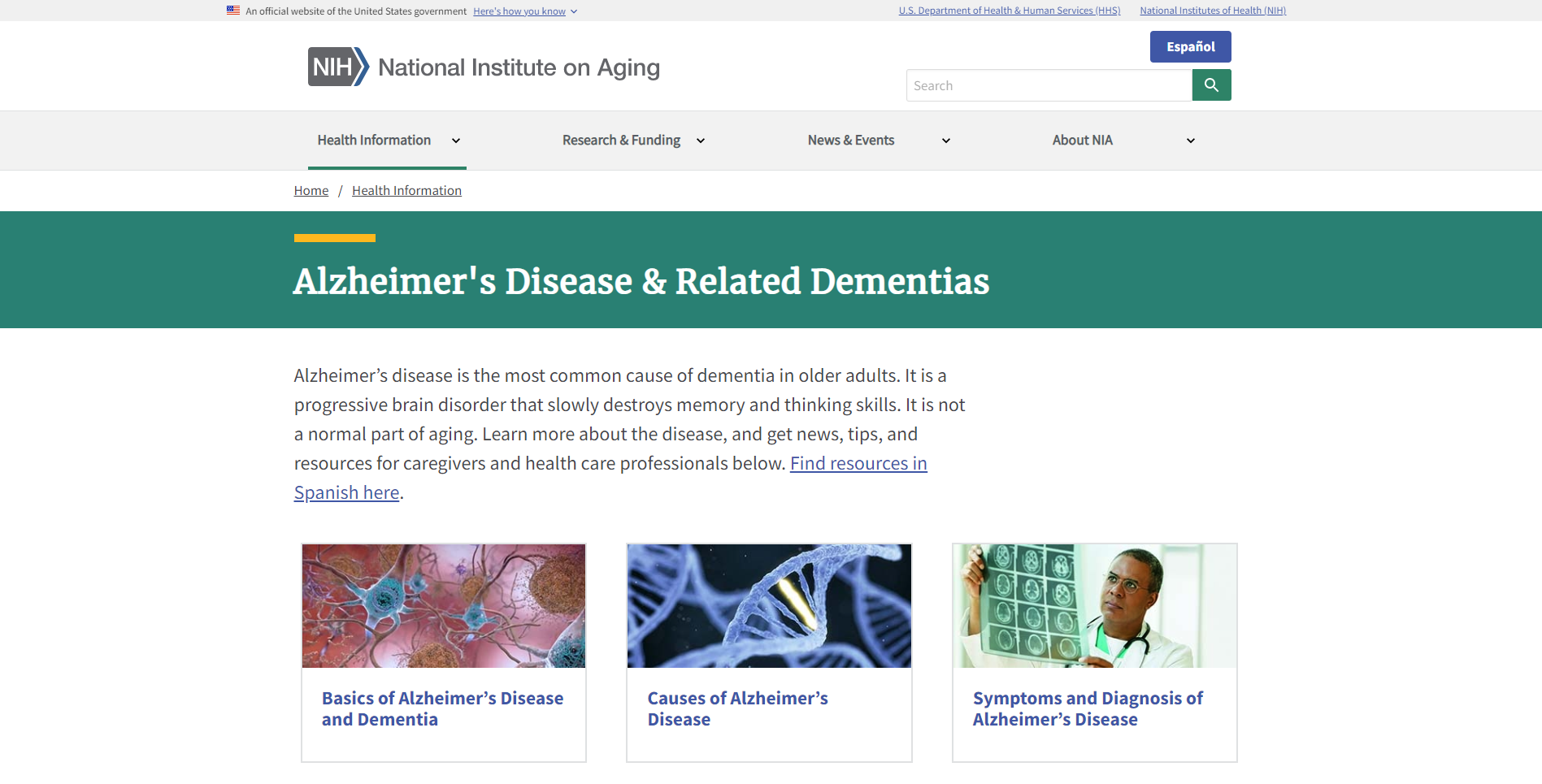Viewport: 1542px width, 784px height.
Task: Click the Search input field
Action: tap(1049, 85)
